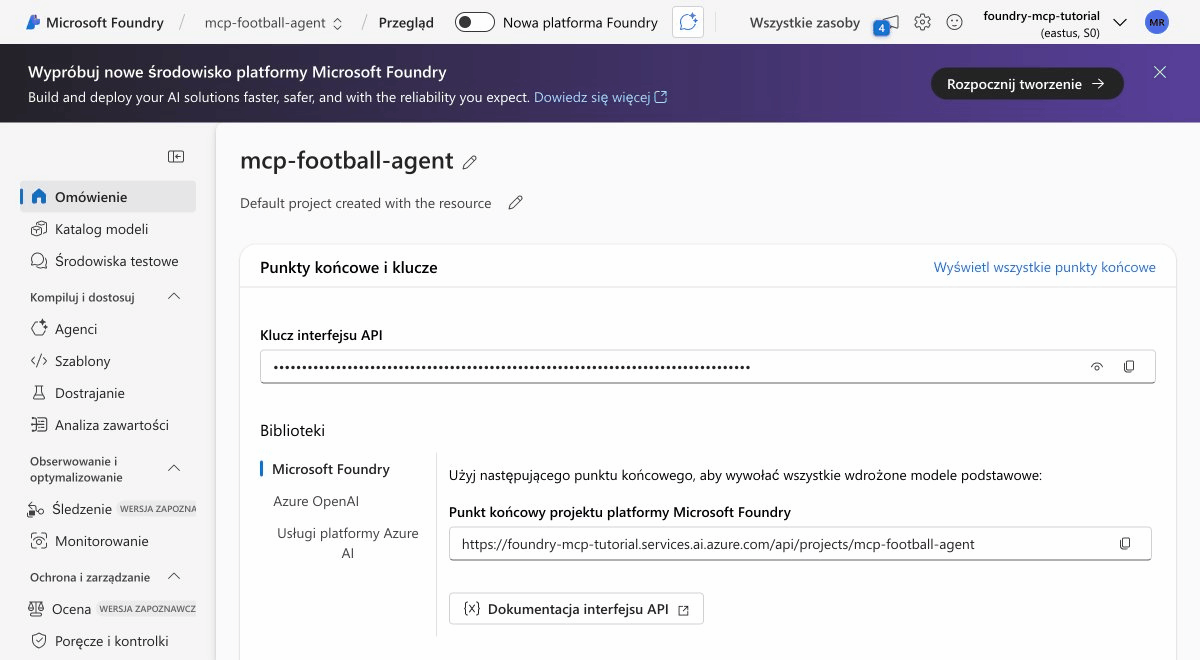This screenshot has width=1200, height=660.
Task: Collapse the left navigation panel
Action: click(176, 156)
